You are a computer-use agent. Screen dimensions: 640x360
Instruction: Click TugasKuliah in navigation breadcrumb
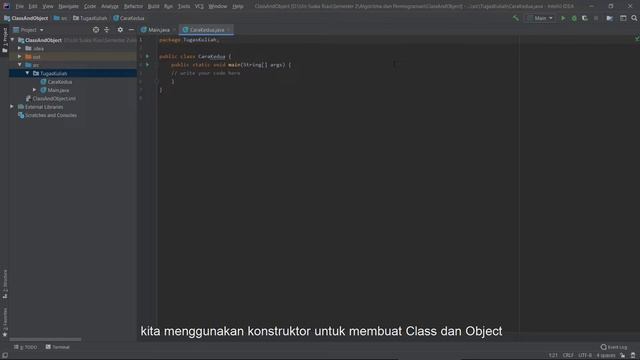click(x=90, y=18)
